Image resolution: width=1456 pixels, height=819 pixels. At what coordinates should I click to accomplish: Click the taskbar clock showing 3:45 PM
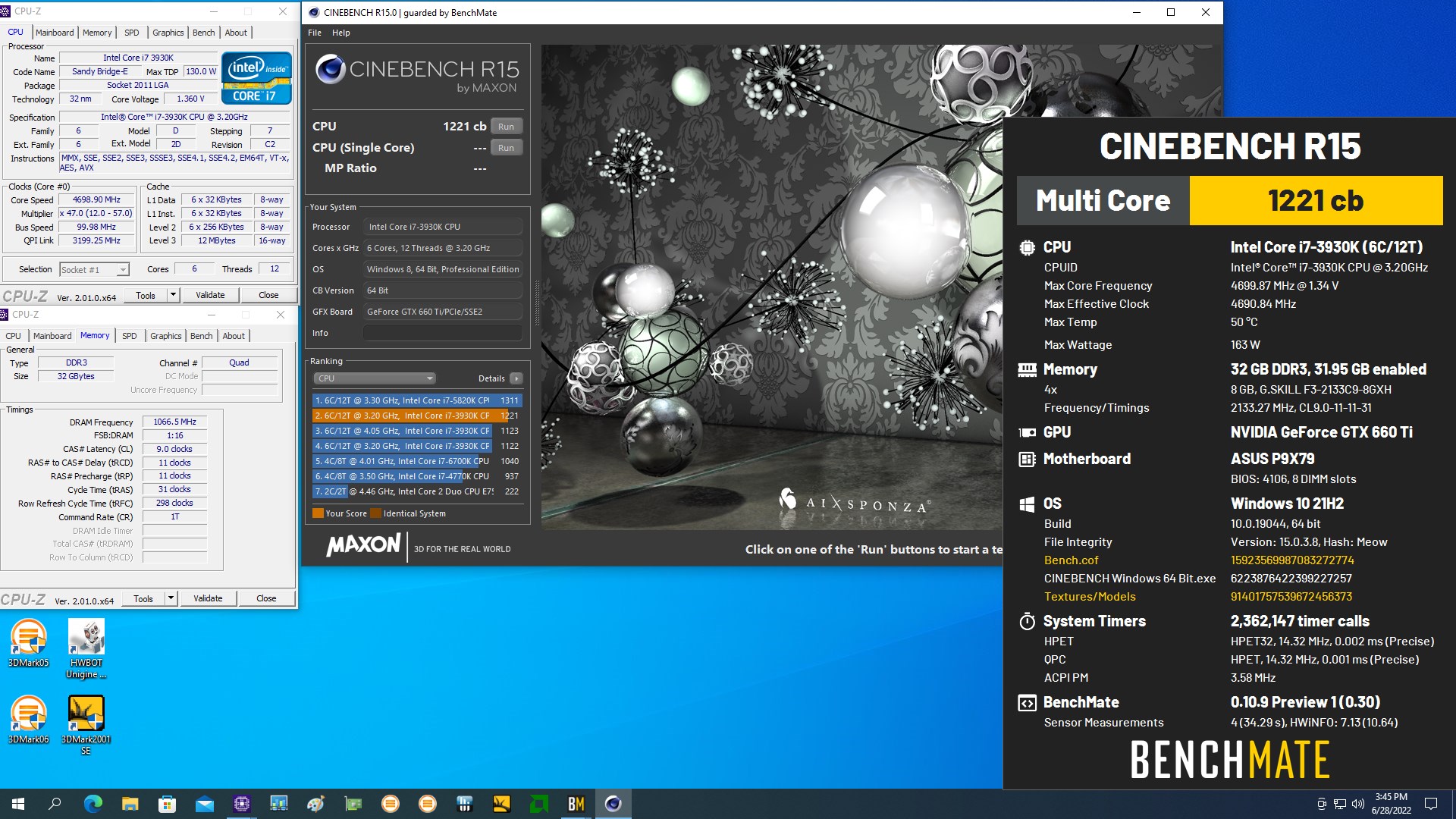(1391, 804)
